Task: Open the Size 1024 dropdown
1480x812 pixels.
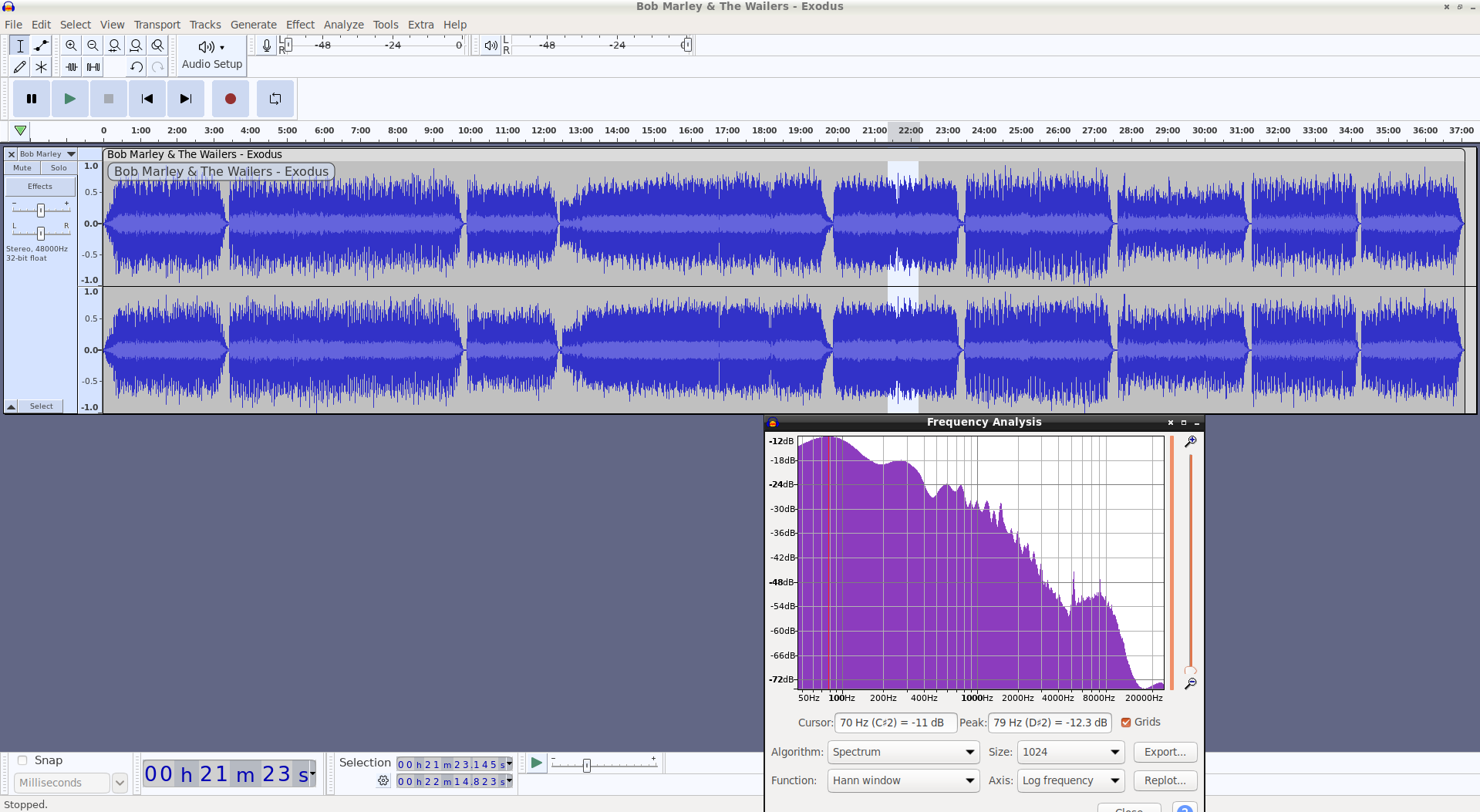Action: (x=1070, y=752)
